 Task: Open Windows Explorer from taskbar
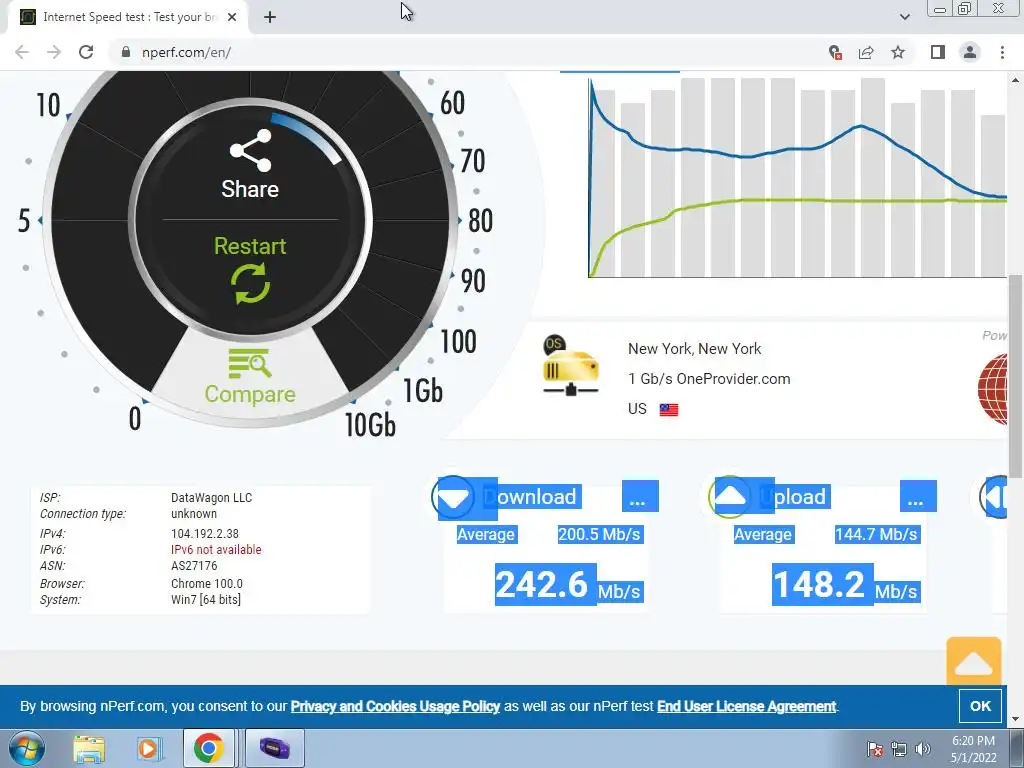89,748
